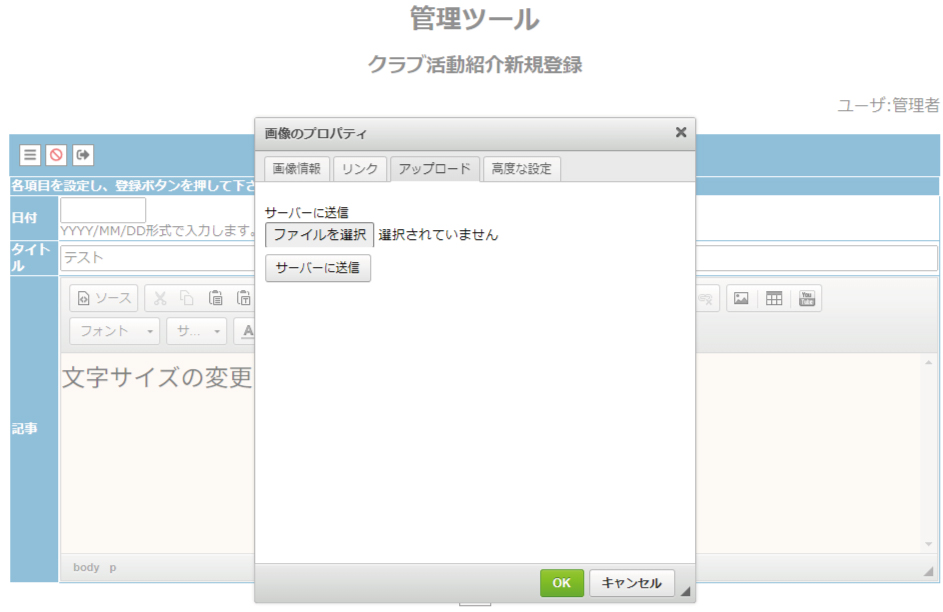Click the insert table icon in the editor
Viewport: 943px width, 612px height.
(x=773, y=298)
